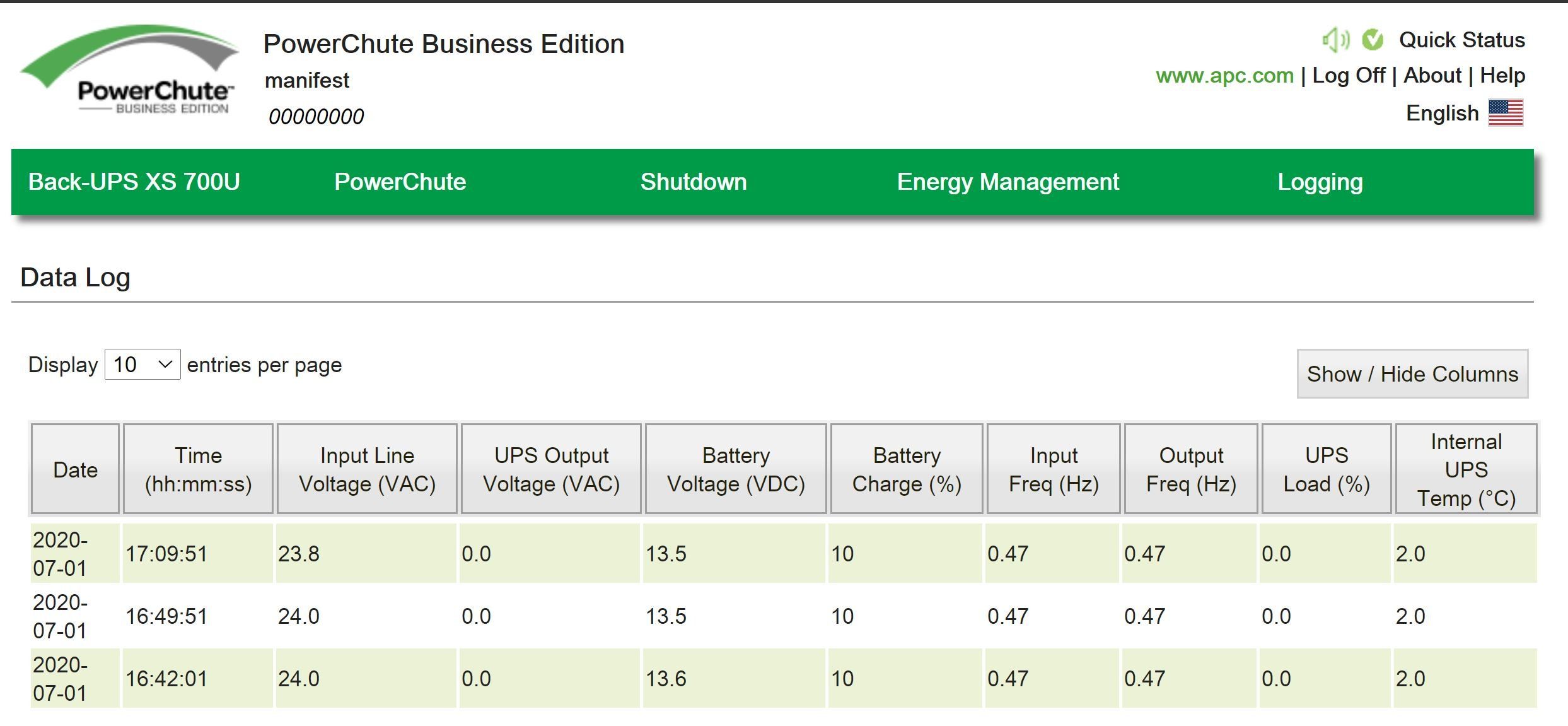Click the Log Off link
The image size is (1568, 726).
pos(1349,76)
